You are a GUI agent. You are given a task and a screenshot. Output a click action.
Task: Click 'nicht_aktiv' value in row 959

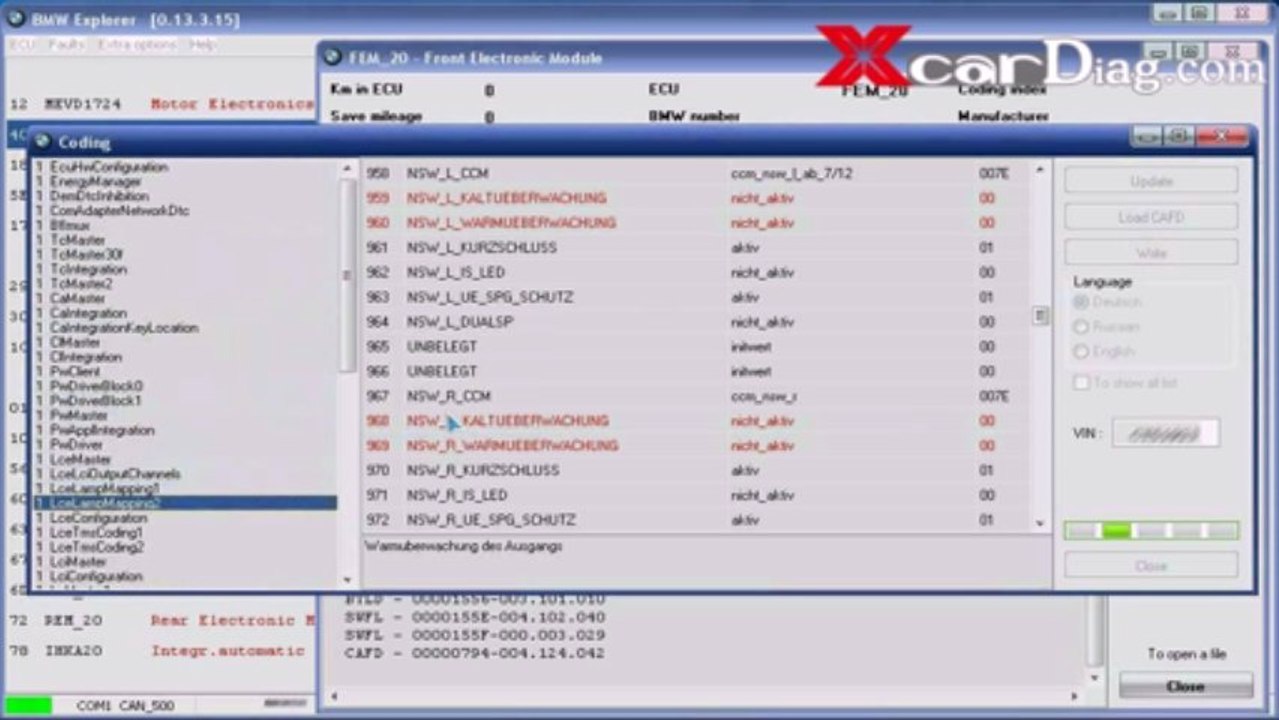[x=762, y=198]
